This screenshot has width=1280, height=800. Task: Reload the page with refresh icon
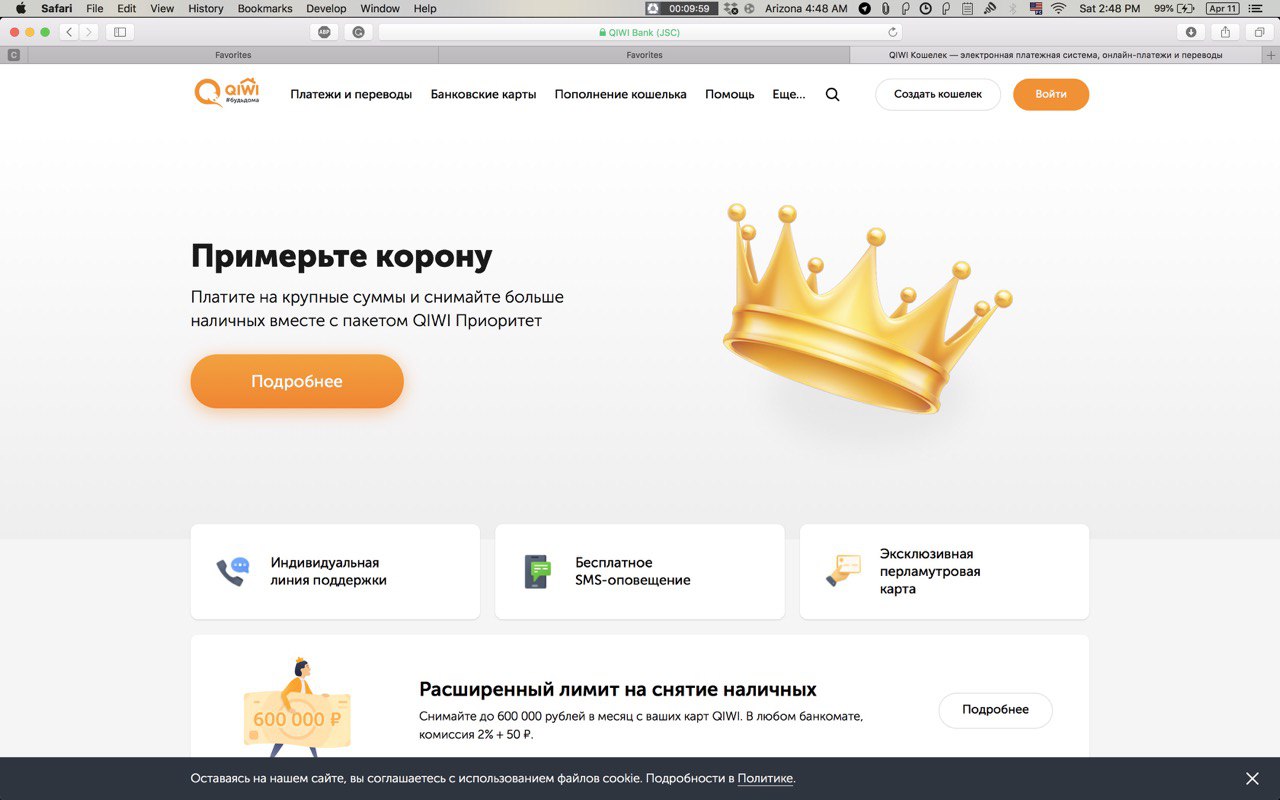tap(892, 32)
